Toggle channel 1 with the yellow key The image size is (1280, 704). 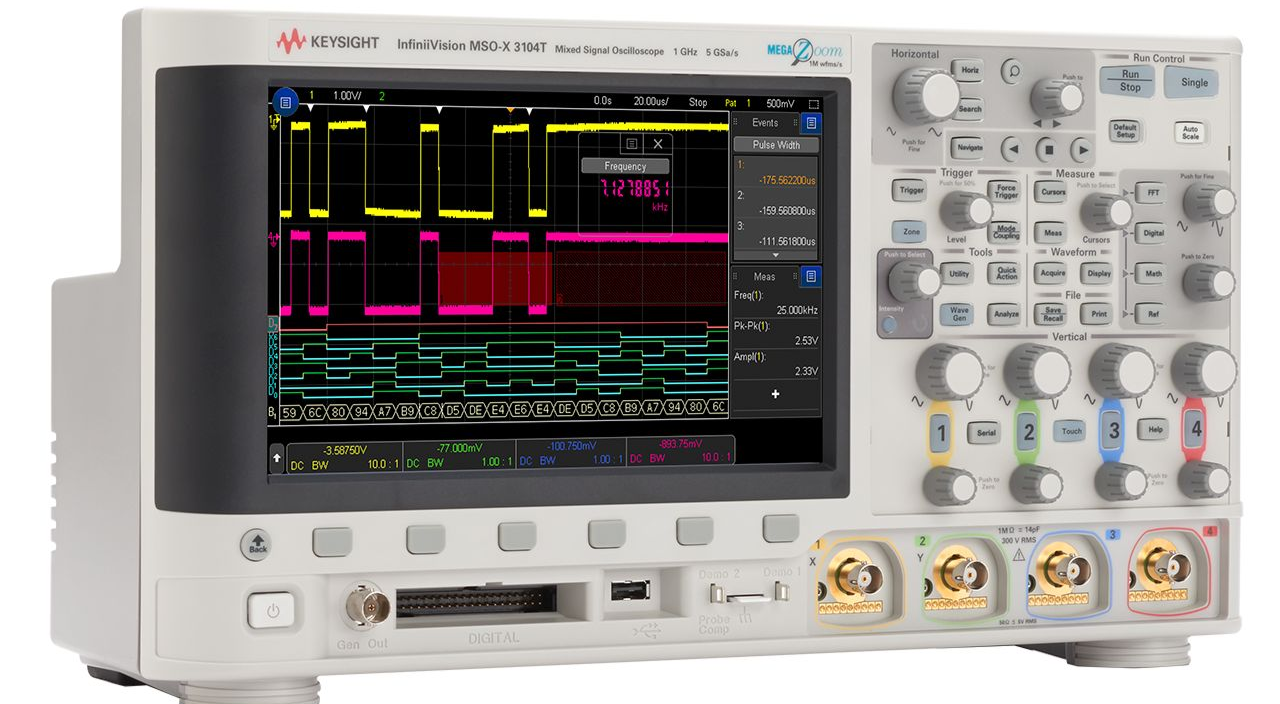(x=940, y=433)
